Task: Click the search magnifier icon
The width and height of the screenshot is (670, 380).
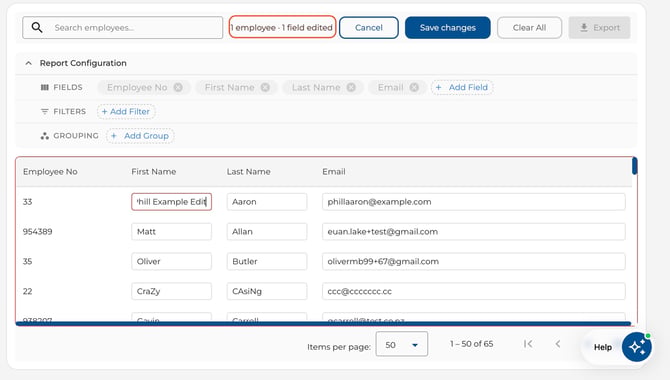Action: tap(37, 28)
